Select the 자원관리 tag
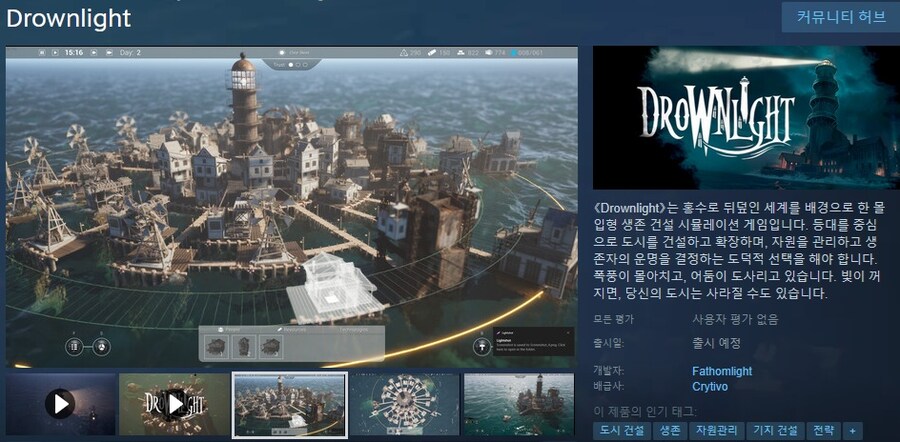The image size is (900, 442). (x=717, y=430)
